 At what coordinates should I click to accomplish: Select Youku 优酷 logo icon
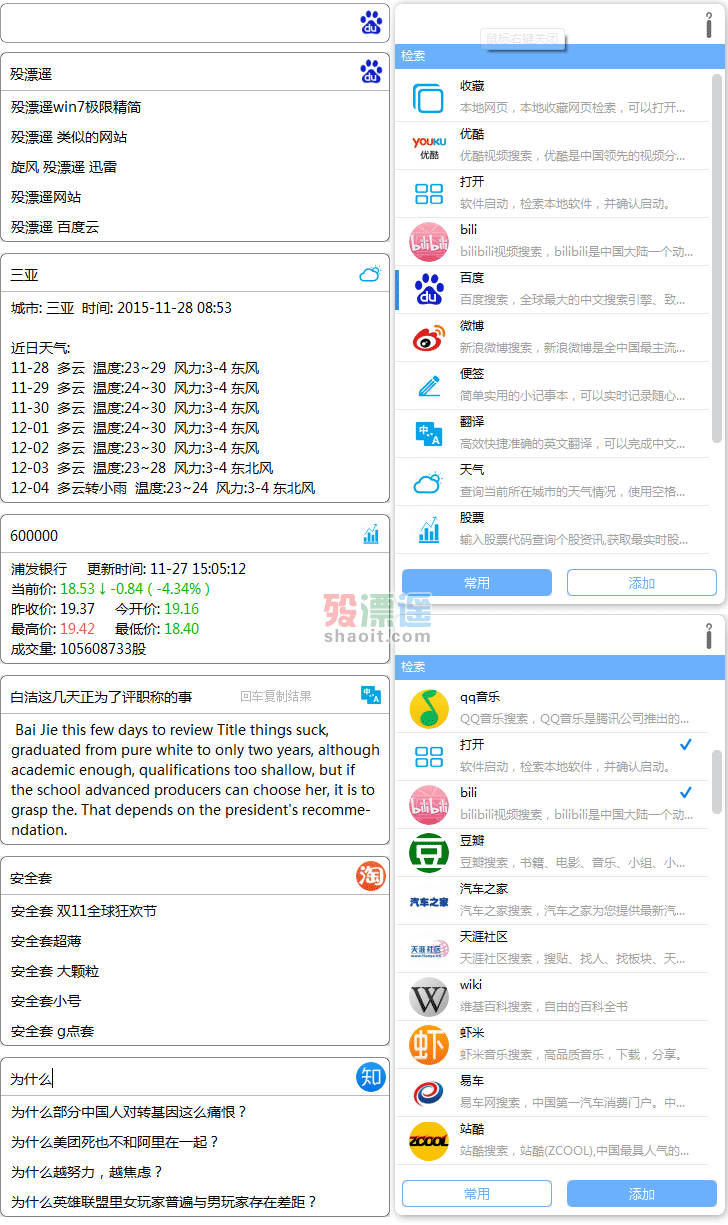[429, 147]
